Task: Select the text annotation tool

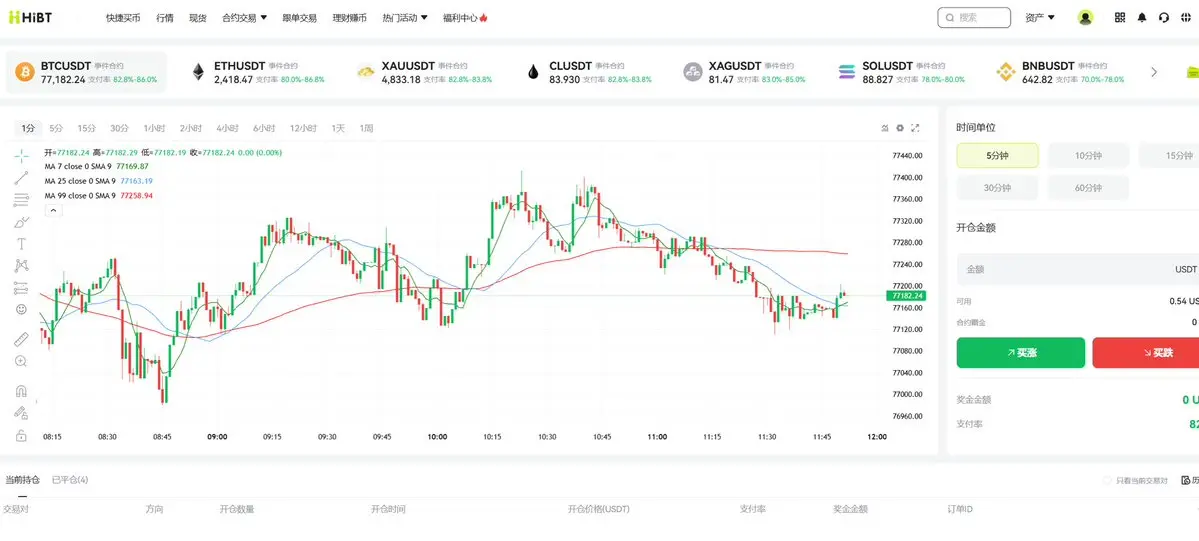Action: pos(21,243)
